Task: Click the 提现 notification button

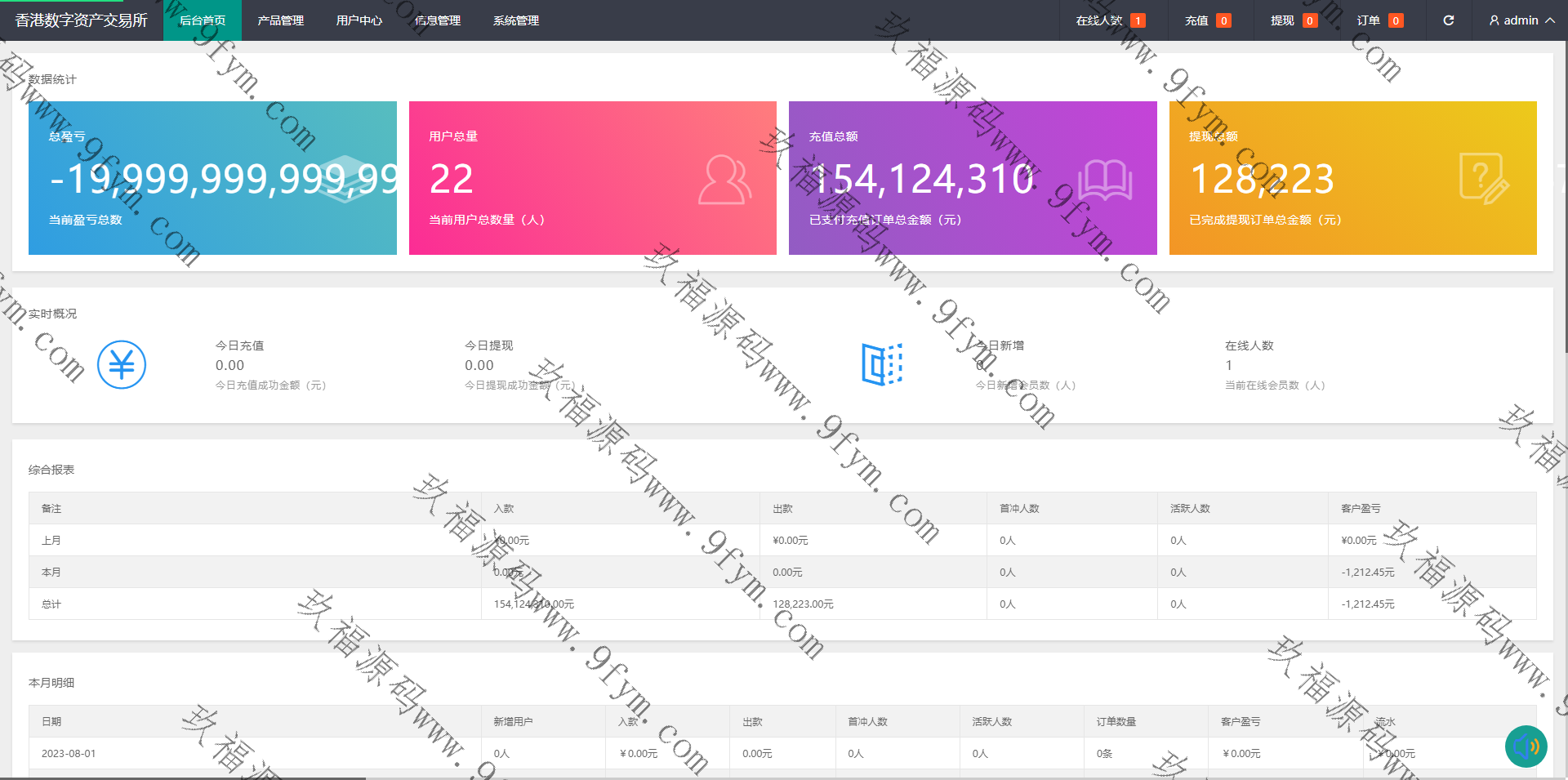Action: (1293, 20)
